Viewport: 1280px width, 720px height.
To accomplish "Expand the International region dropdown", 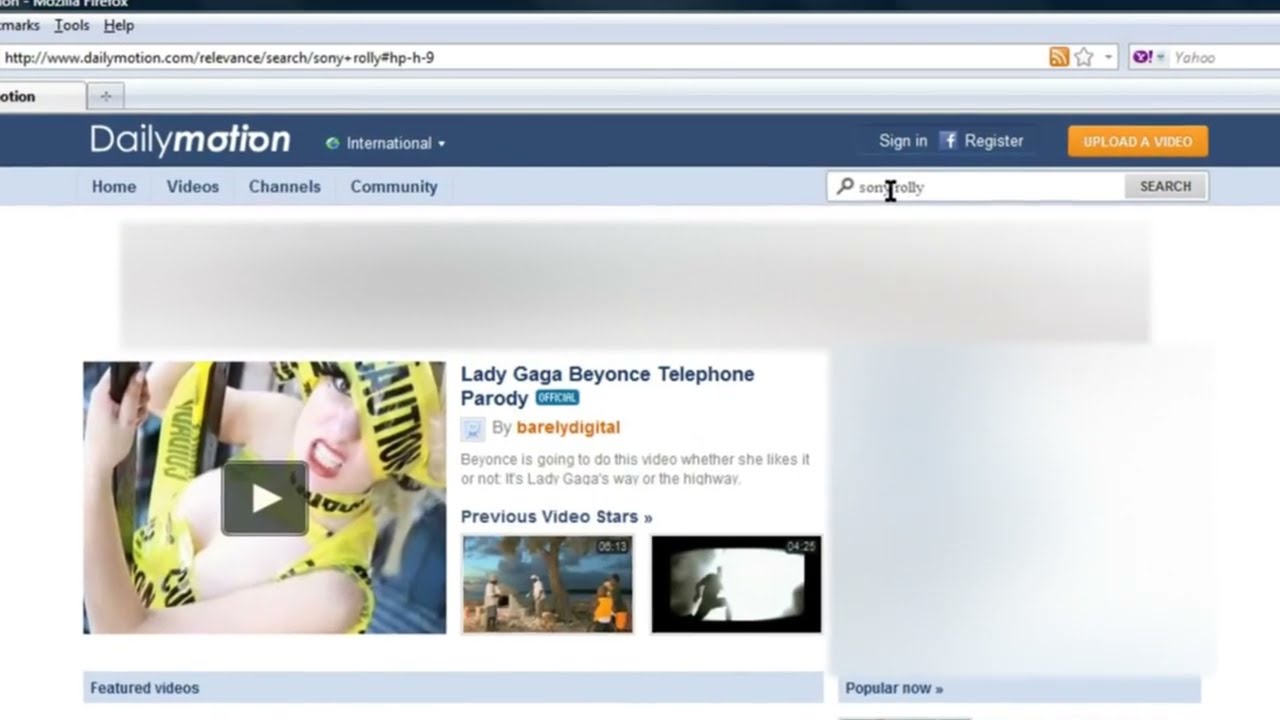I will [395, 143].
